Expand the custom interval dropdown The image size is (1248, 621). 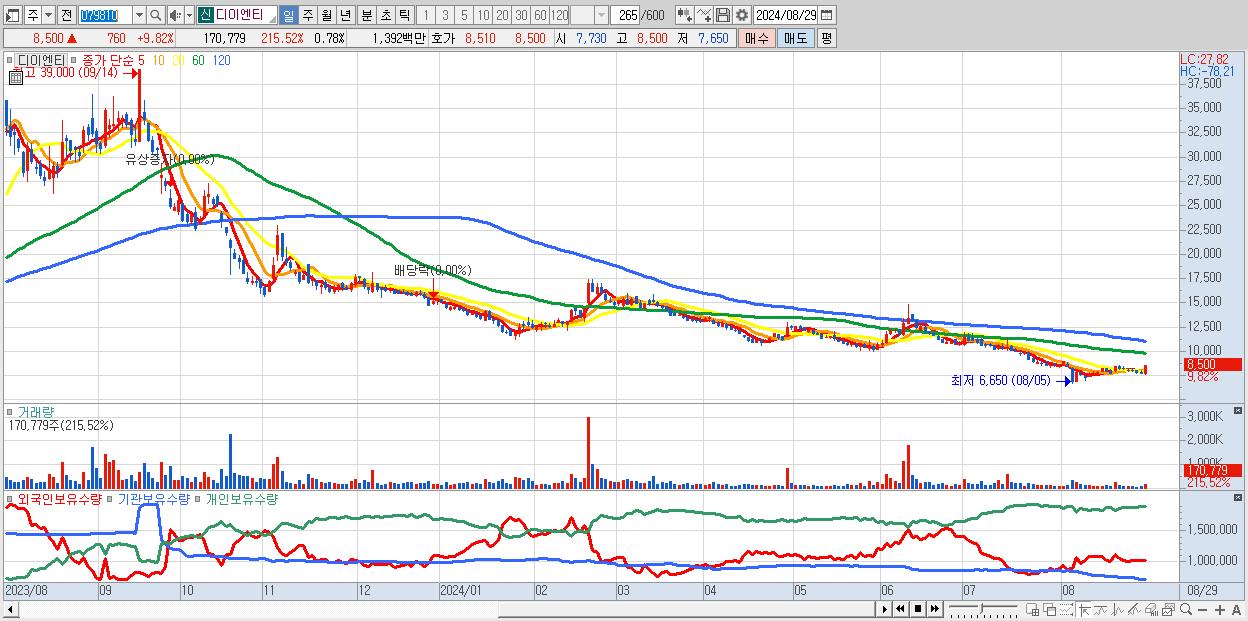click(601, 15)
